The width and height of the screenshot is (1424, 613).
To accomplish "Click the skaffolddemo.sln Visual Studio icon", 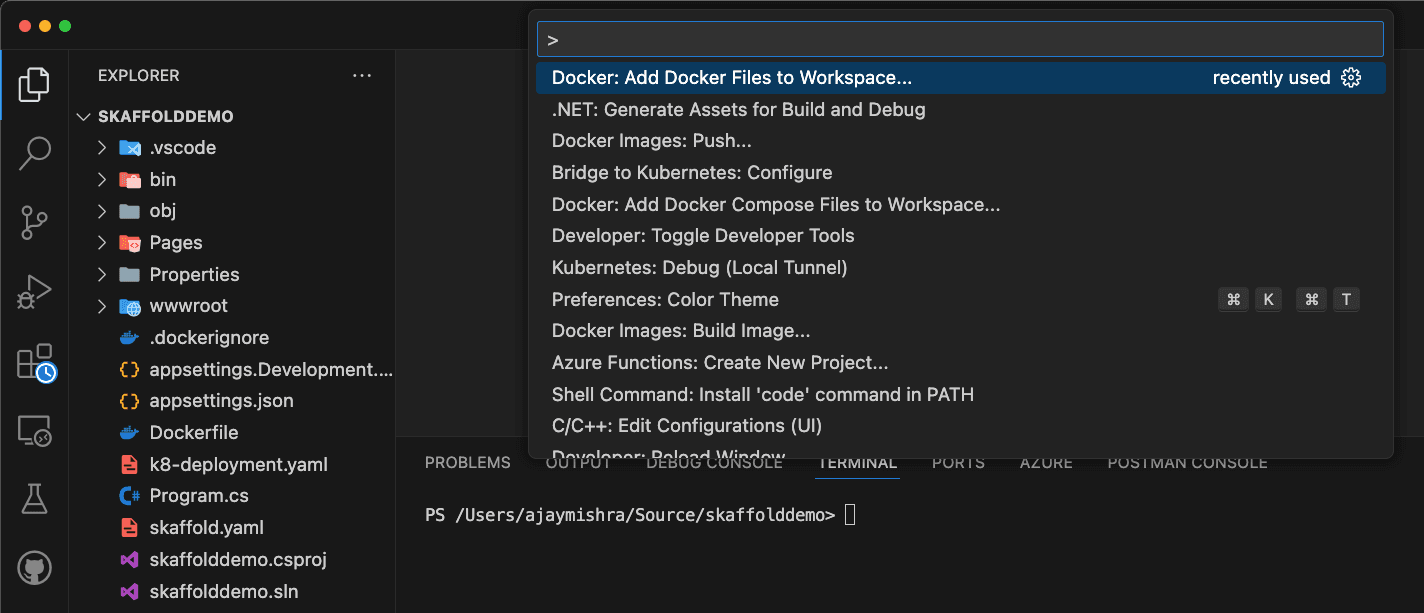I will 129,591.
